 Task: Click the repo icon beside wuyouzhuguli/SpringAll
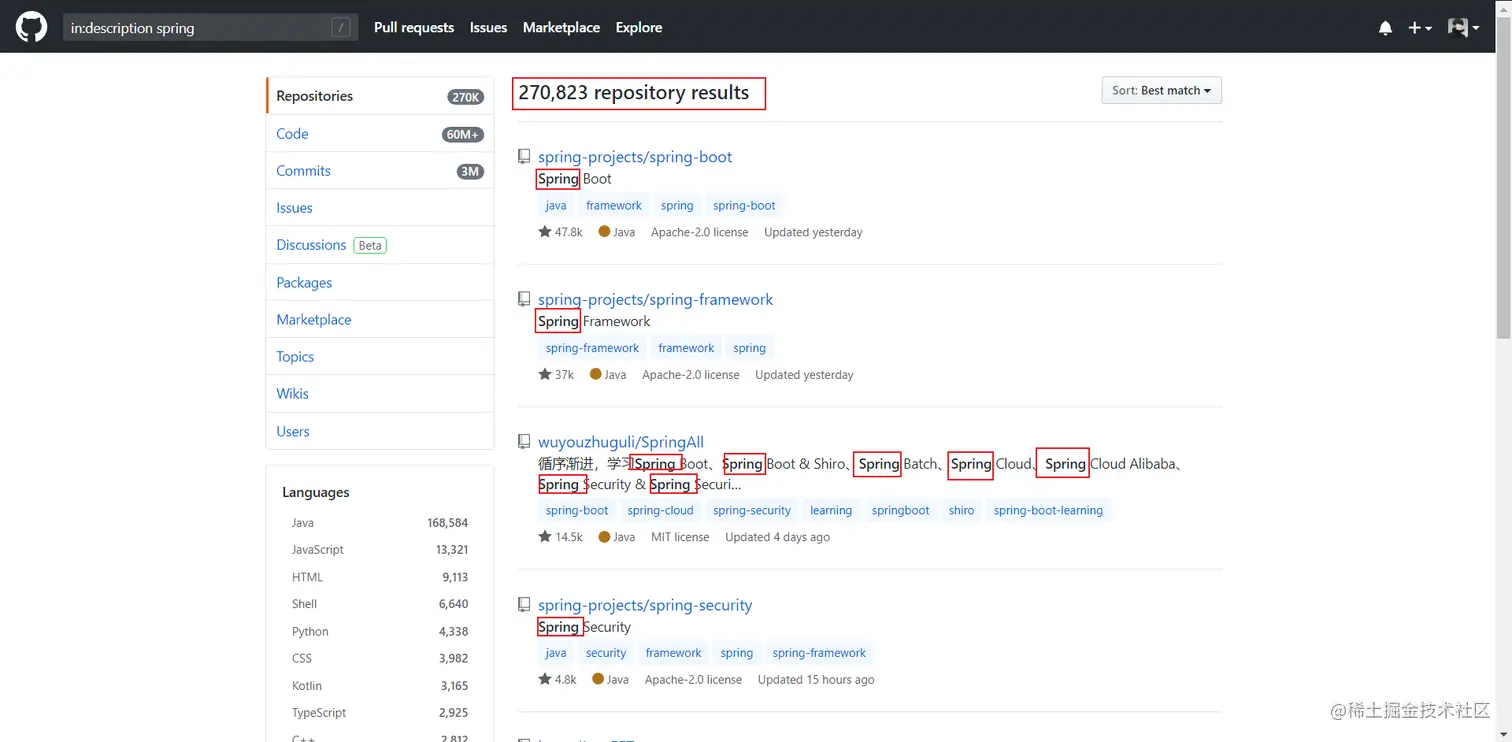tap(524, 441)
